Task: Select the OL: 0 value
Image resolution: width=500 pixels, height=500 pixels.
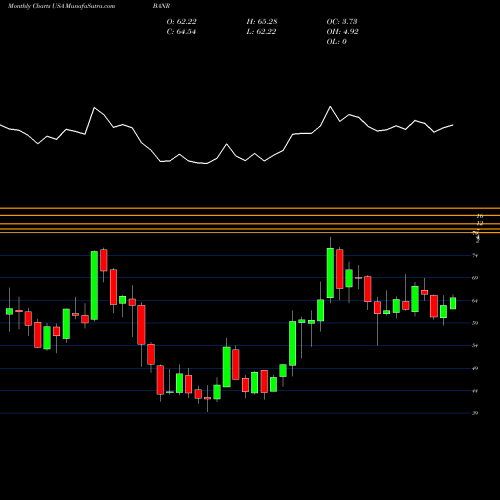Action: pyautogui.click(x=336, y=42)
